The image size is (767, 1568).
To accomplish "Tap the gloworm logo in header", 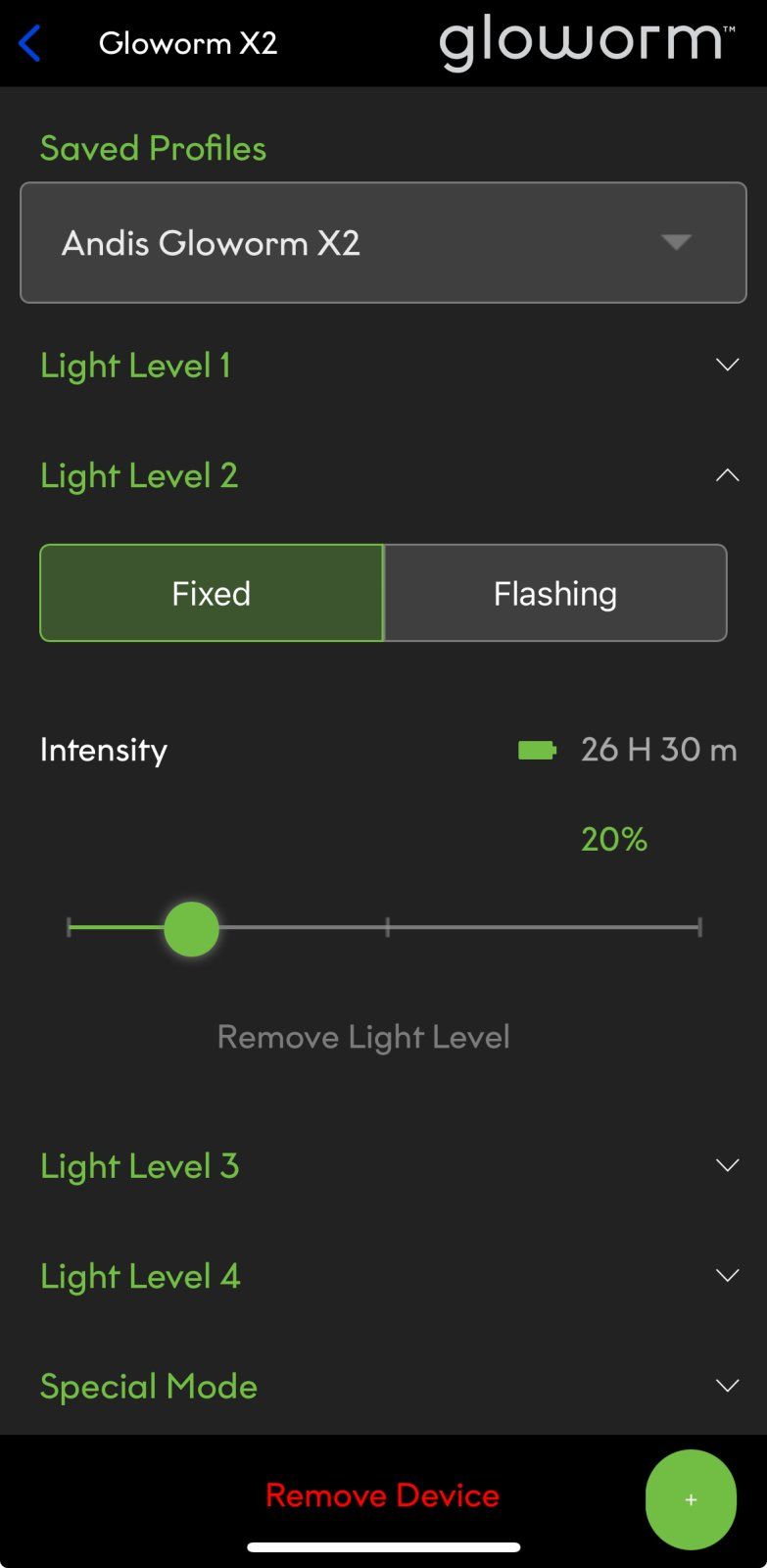I will pos(587,42).
